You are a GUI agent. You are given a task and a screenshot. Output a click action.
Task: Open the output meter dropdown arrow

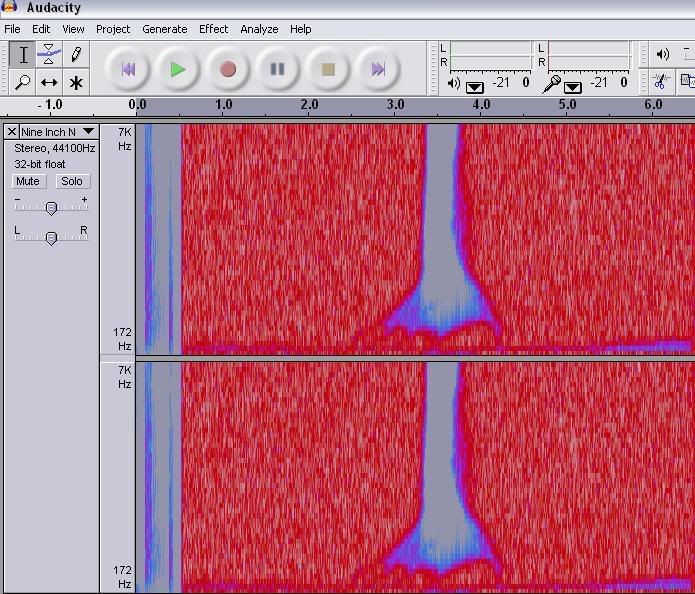[475, 87]
